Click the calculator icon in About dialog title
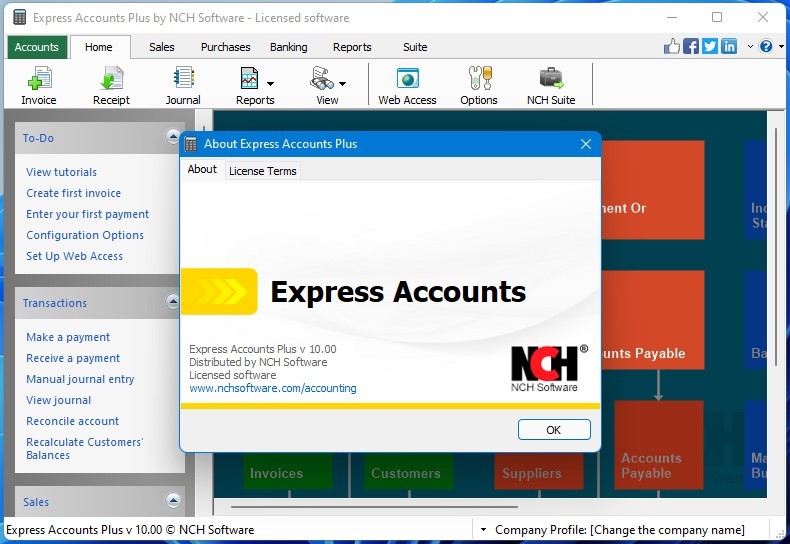Screen dimensions: 790x544 point(190,145)
